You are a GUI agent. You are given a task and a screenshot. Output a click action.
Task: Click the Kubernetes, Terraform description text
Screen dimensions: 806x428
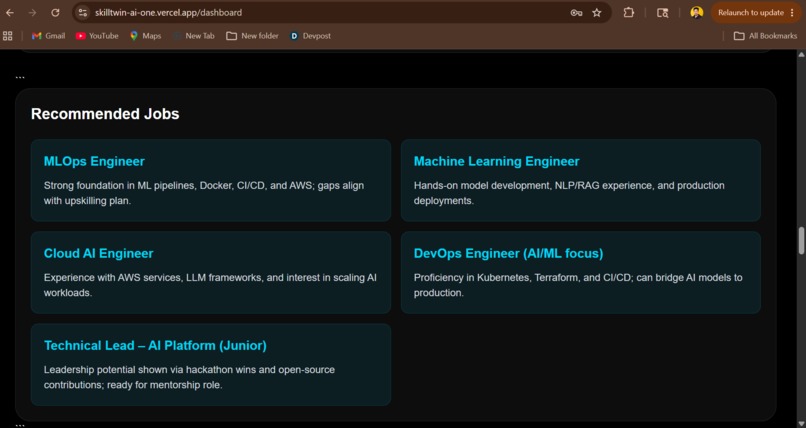point(578,285)
